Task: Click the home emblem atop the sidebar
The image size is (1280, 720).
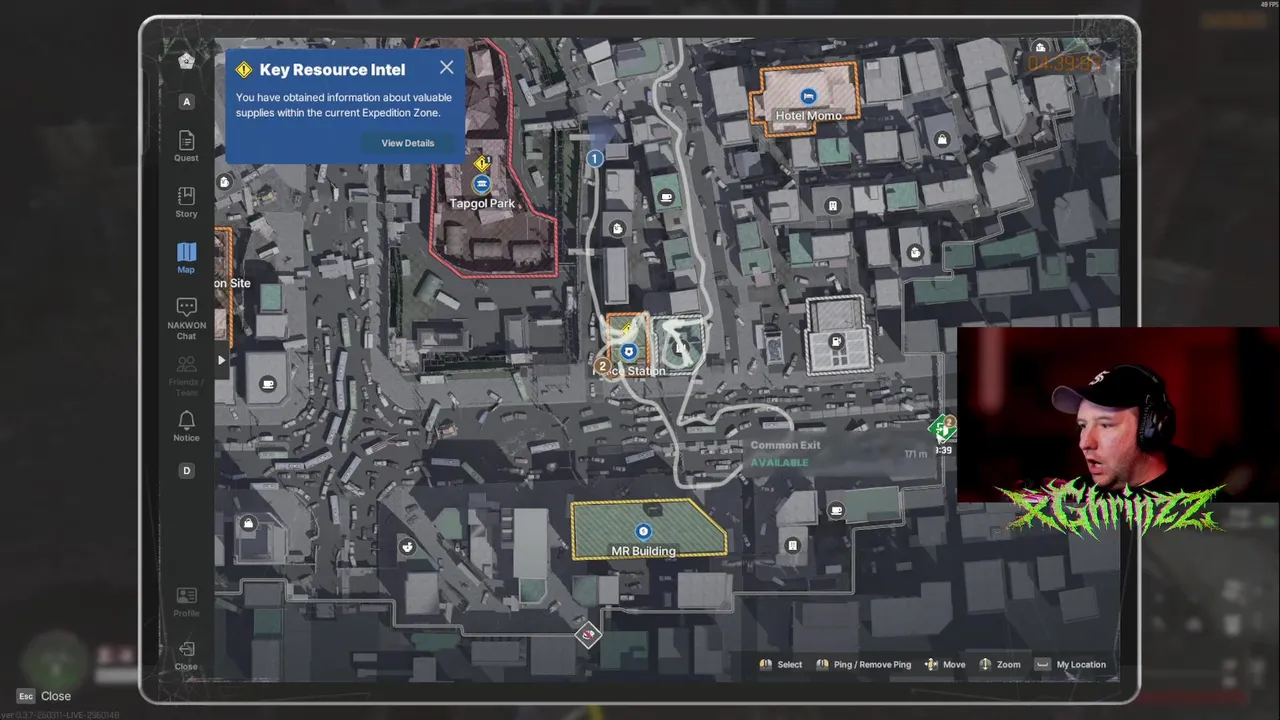Action: point(186,60)
